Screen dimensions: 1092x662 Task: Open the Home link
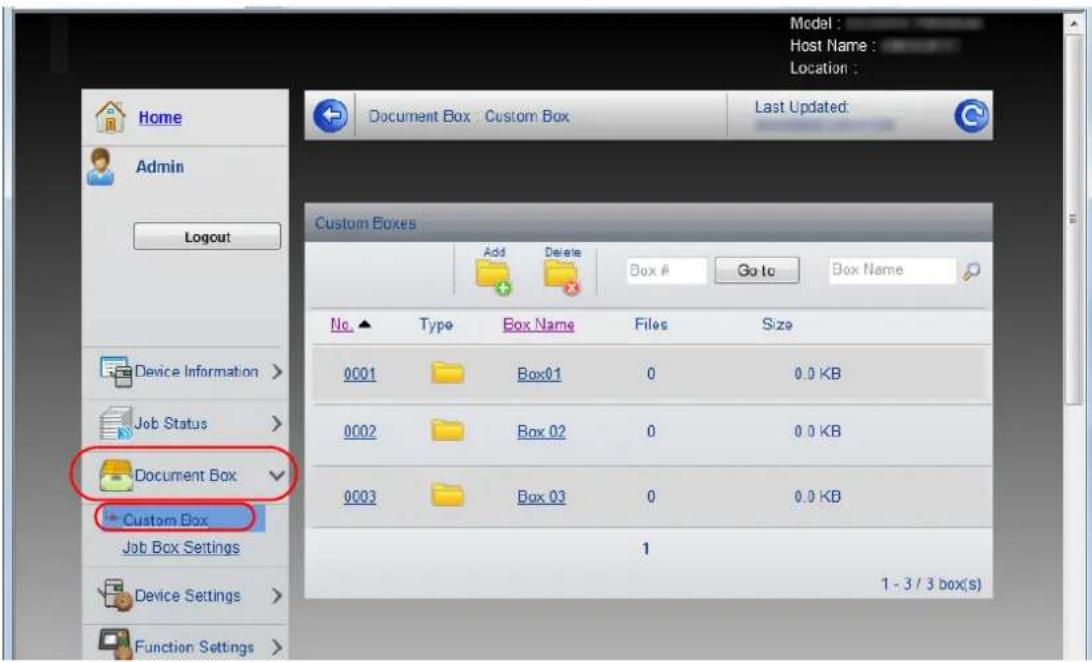pos(159,117)
